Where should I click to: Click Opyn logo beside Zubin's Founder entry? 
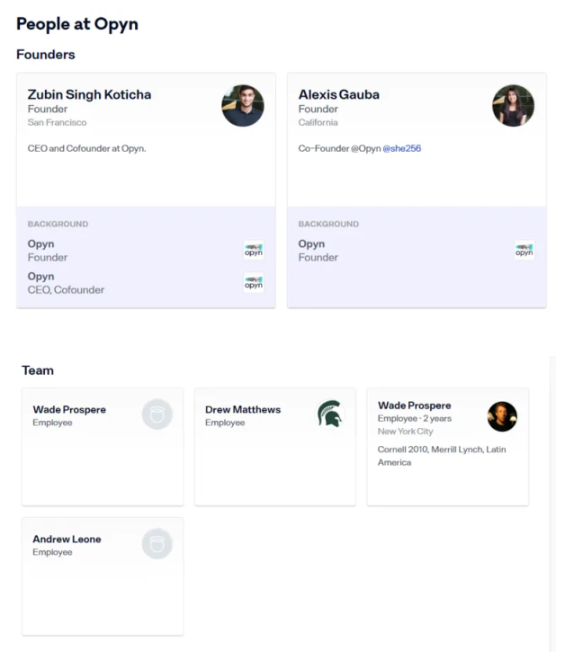[254, 250]
